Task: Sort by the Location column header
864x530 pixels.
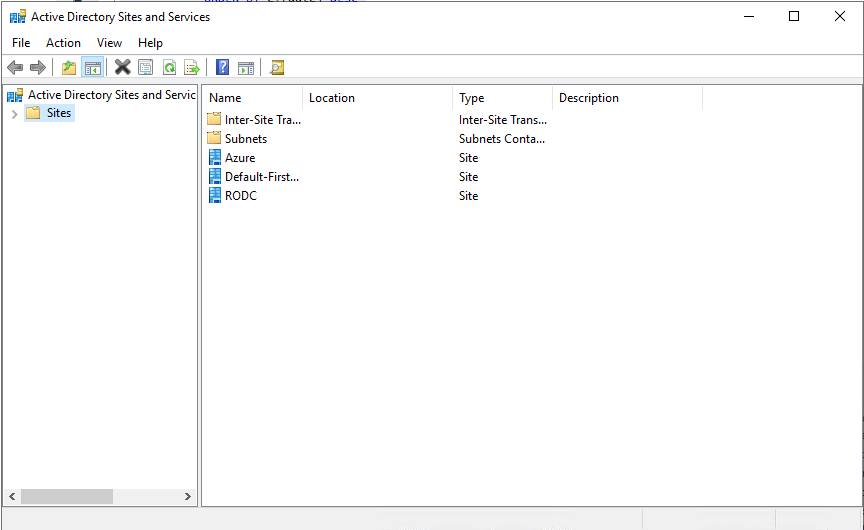Action: (377, 98)
